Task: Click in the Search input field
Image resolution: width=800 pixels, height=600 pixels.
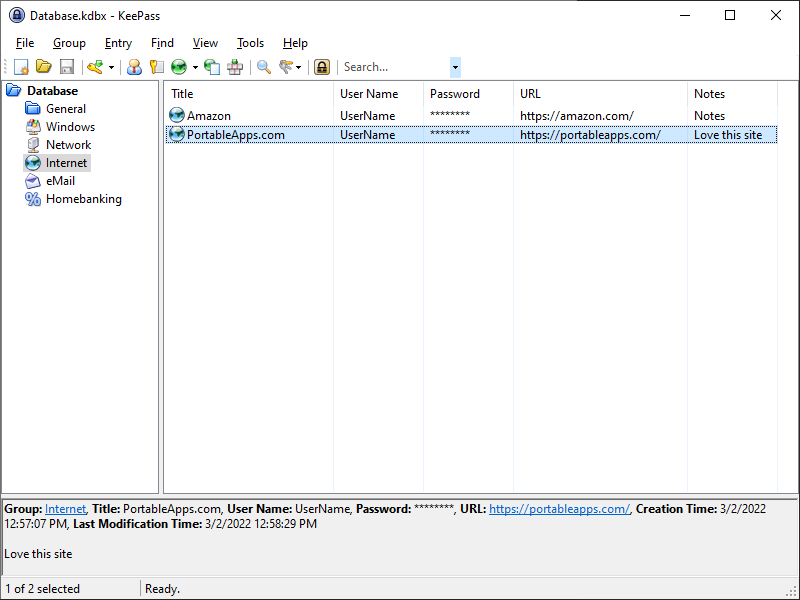Action: 393,67
